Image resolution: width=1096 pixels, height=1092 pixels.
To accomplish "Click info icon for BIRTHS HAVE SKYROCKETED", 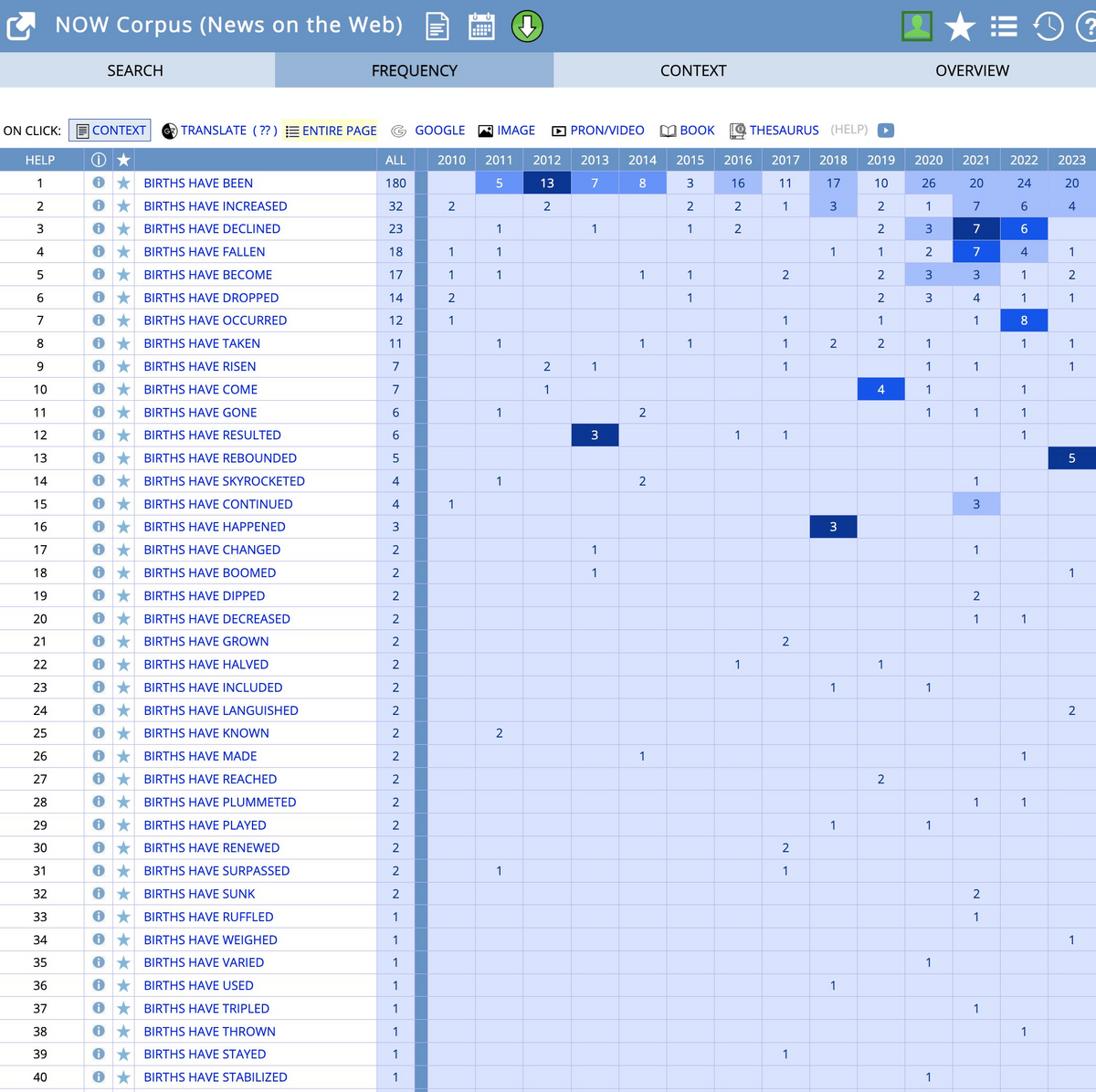I will pyautogui.click(x=99, y=481).
